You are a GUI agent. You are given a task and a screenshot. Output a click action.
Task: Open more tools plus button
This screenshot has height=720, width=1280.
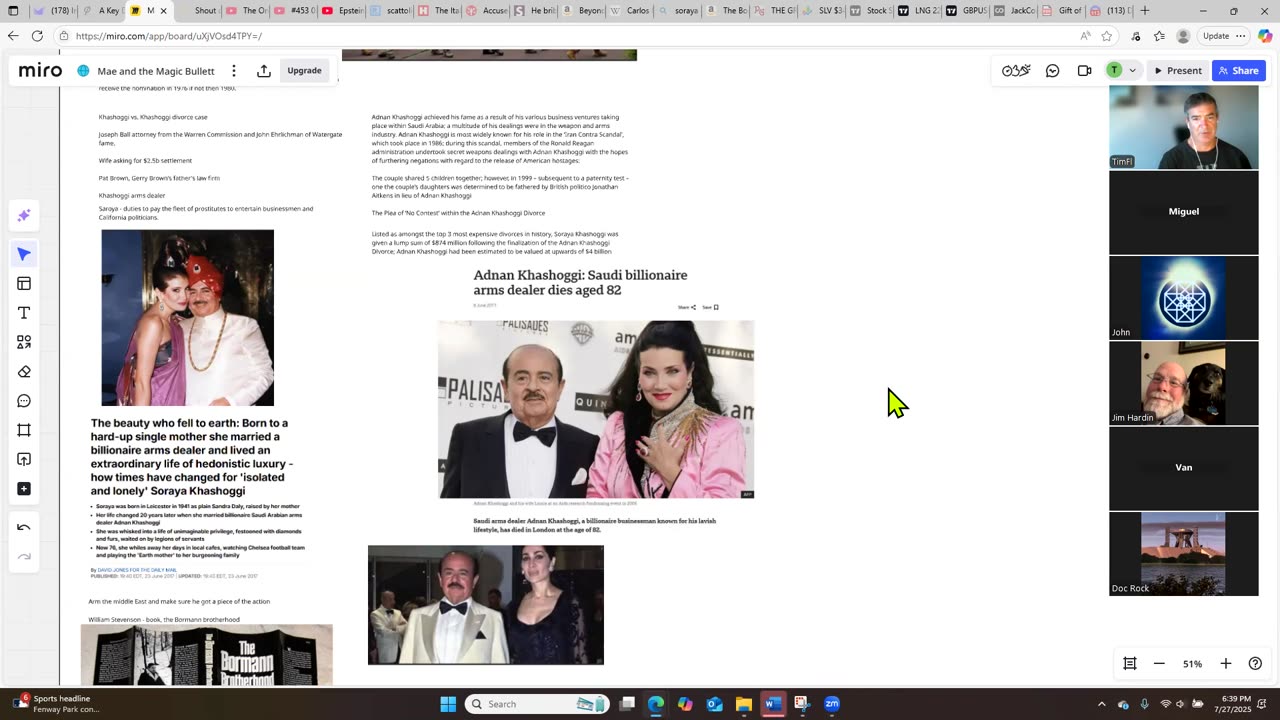coord(24,489)
